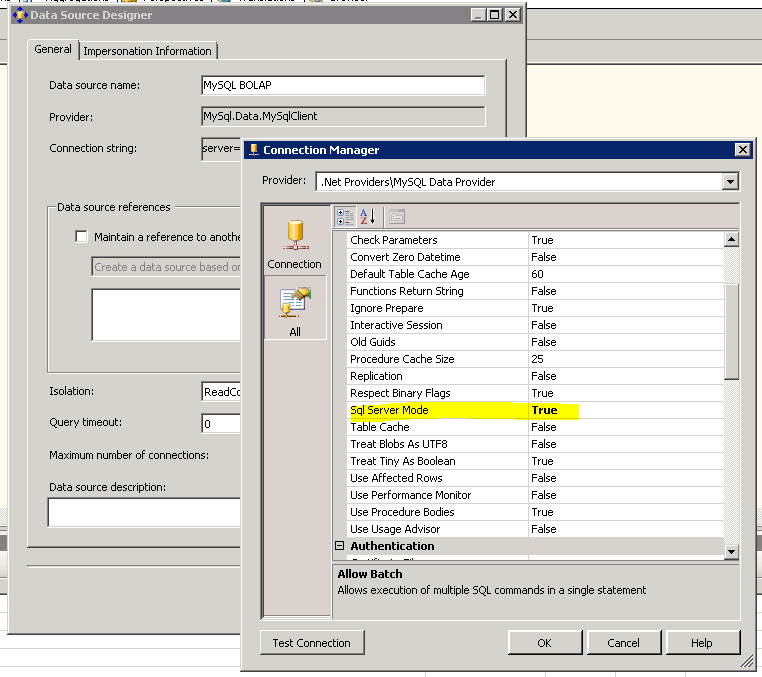Select the Connection page icon
This screenshot has width=762, height=677.
coord(294,244)
